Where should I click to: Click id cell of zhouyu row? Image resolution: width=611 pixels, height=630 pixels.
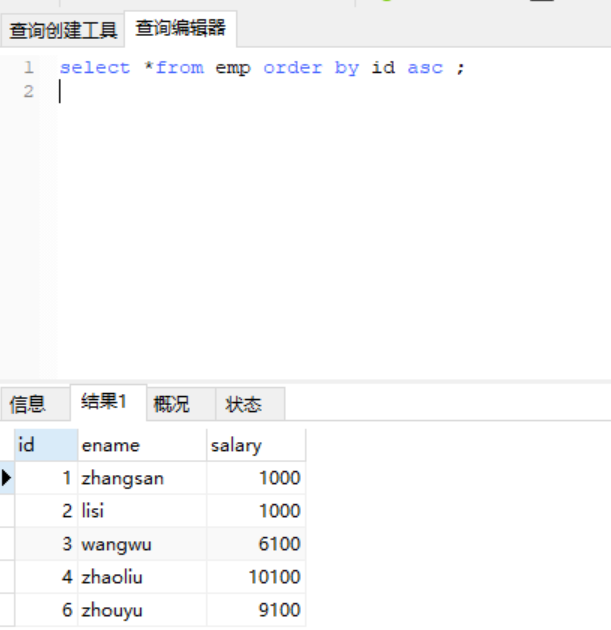point(46,610)
